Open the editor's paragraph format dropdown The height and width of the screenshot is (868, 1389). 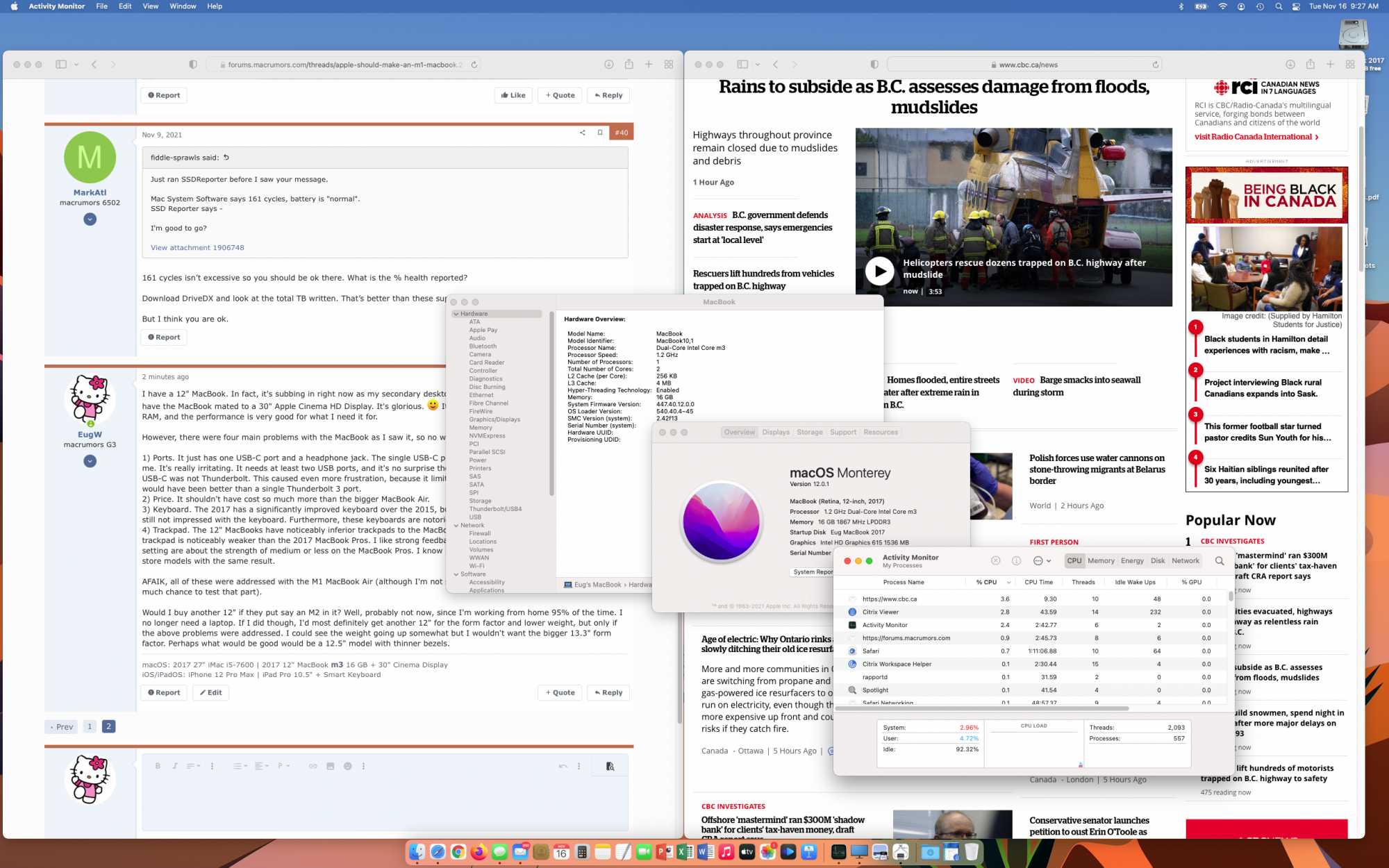coord(283,766)
